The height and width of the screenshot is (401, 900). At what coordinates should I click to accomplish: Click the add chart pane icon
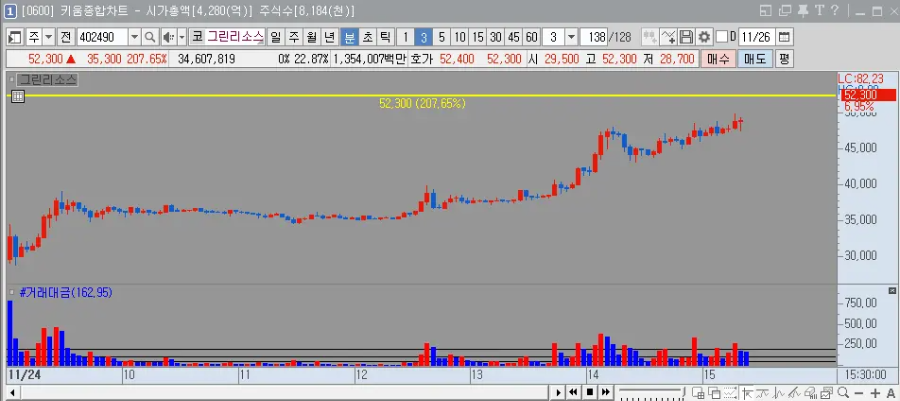tap(699, 393)
